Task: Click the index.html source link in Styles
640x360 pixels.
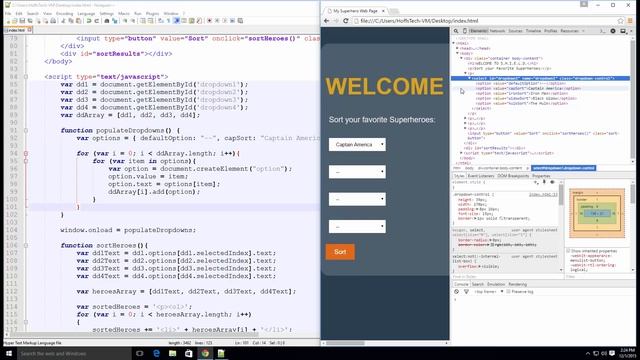Action: click(x=543, y=195)
